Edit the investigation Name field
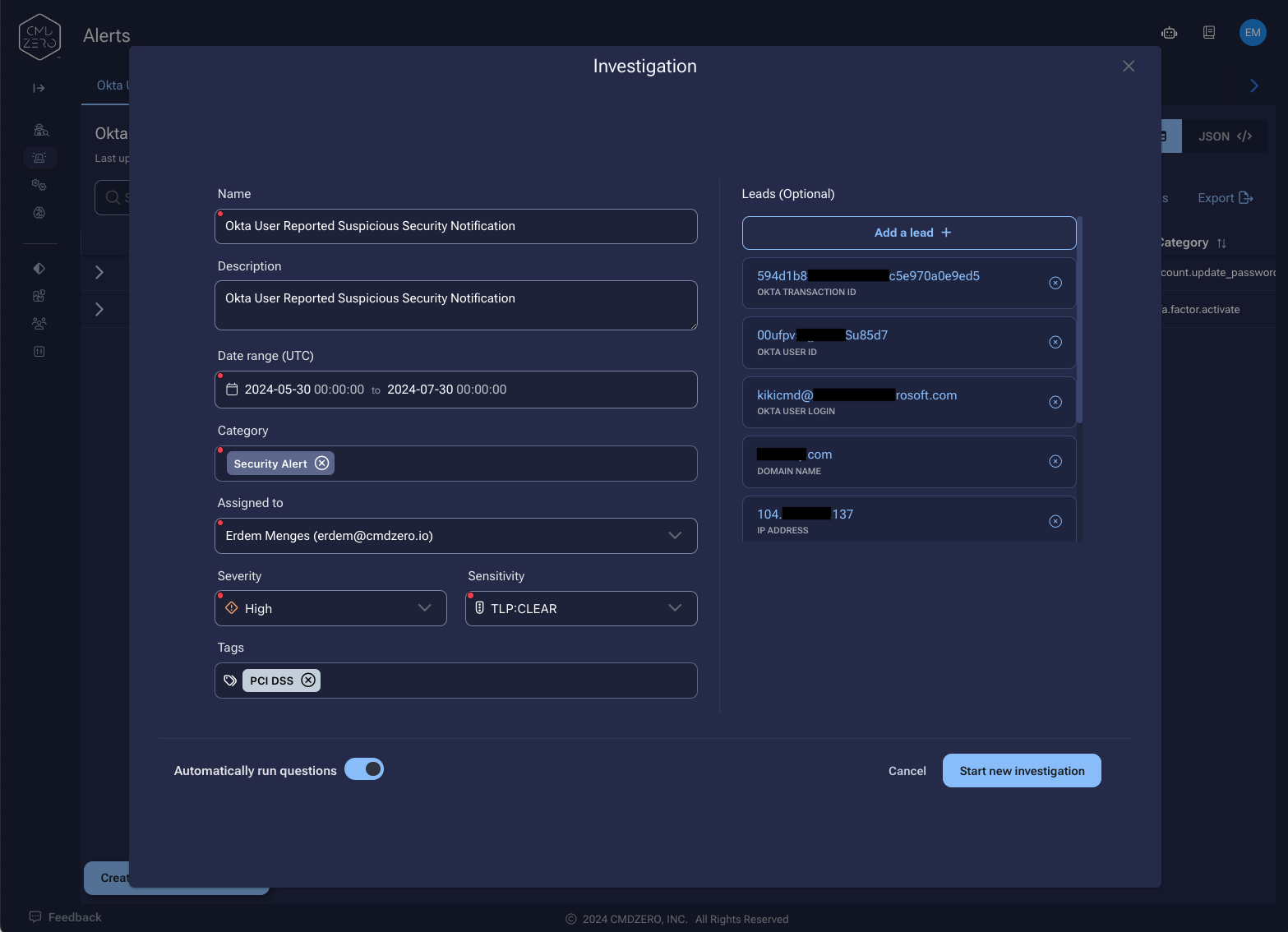Viewport: 1288px width, 932px height. pyautogui.click(x=456, y=226)
